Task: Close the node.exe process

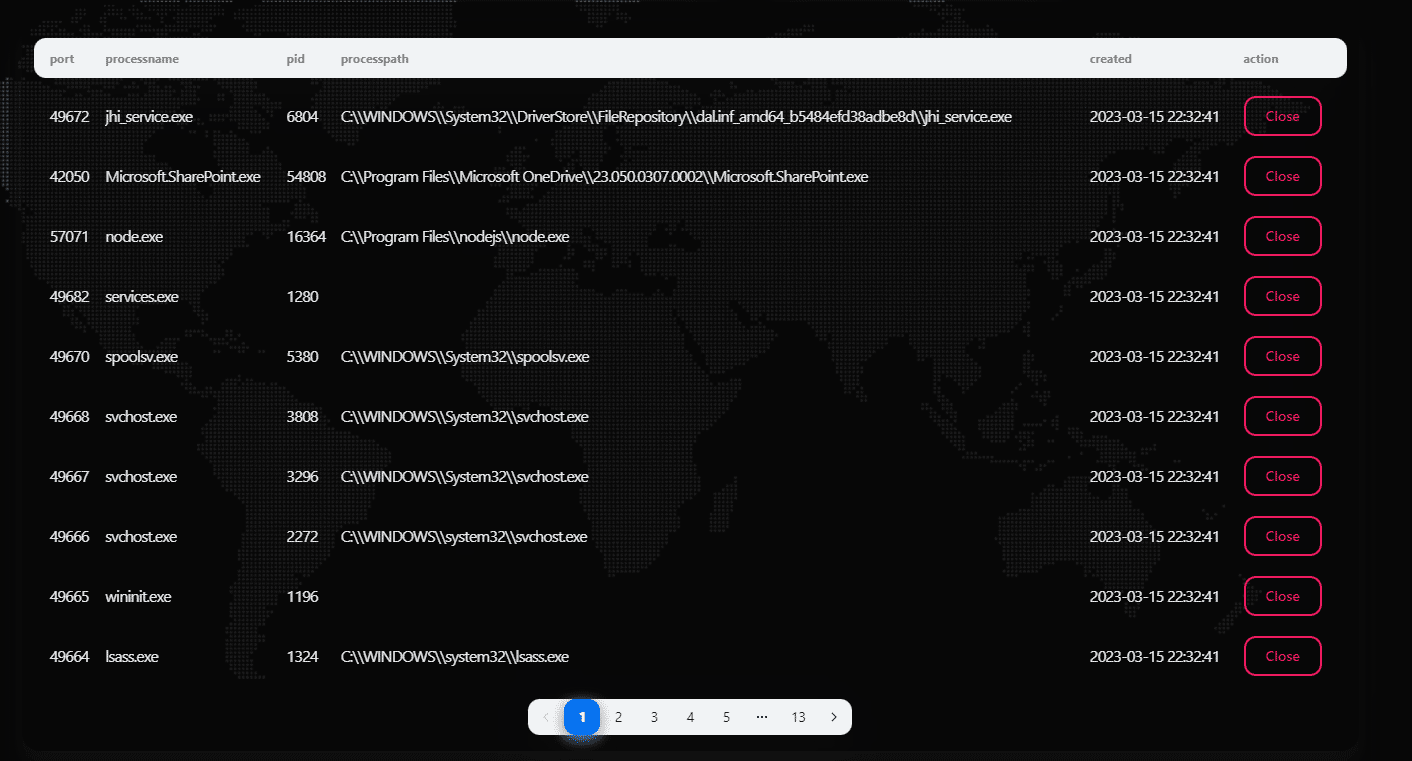Action: point(1282,236)
